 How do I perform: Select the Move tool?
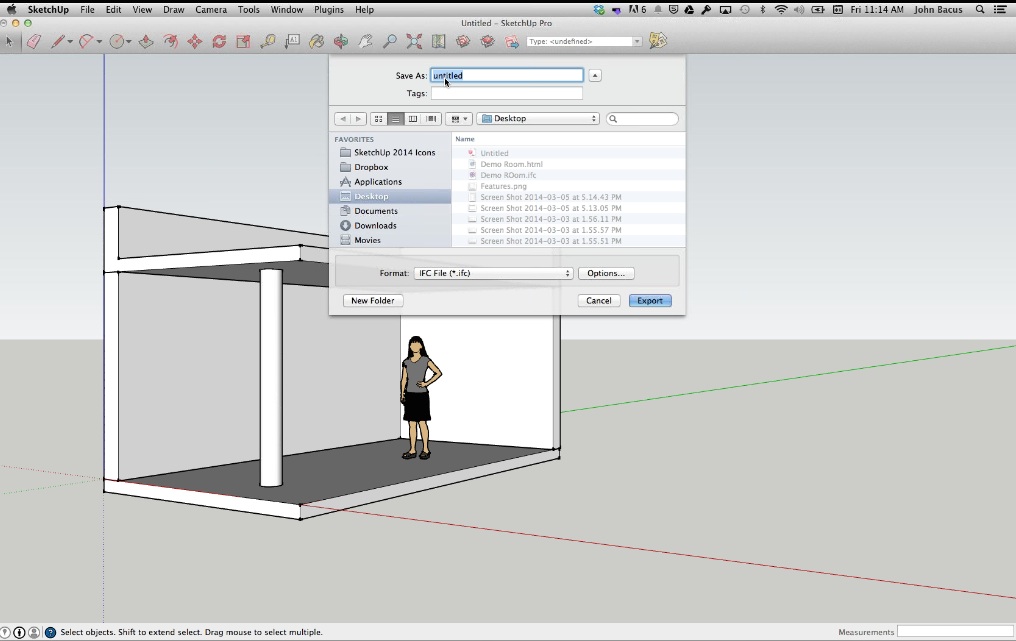[x=194, y=41]
